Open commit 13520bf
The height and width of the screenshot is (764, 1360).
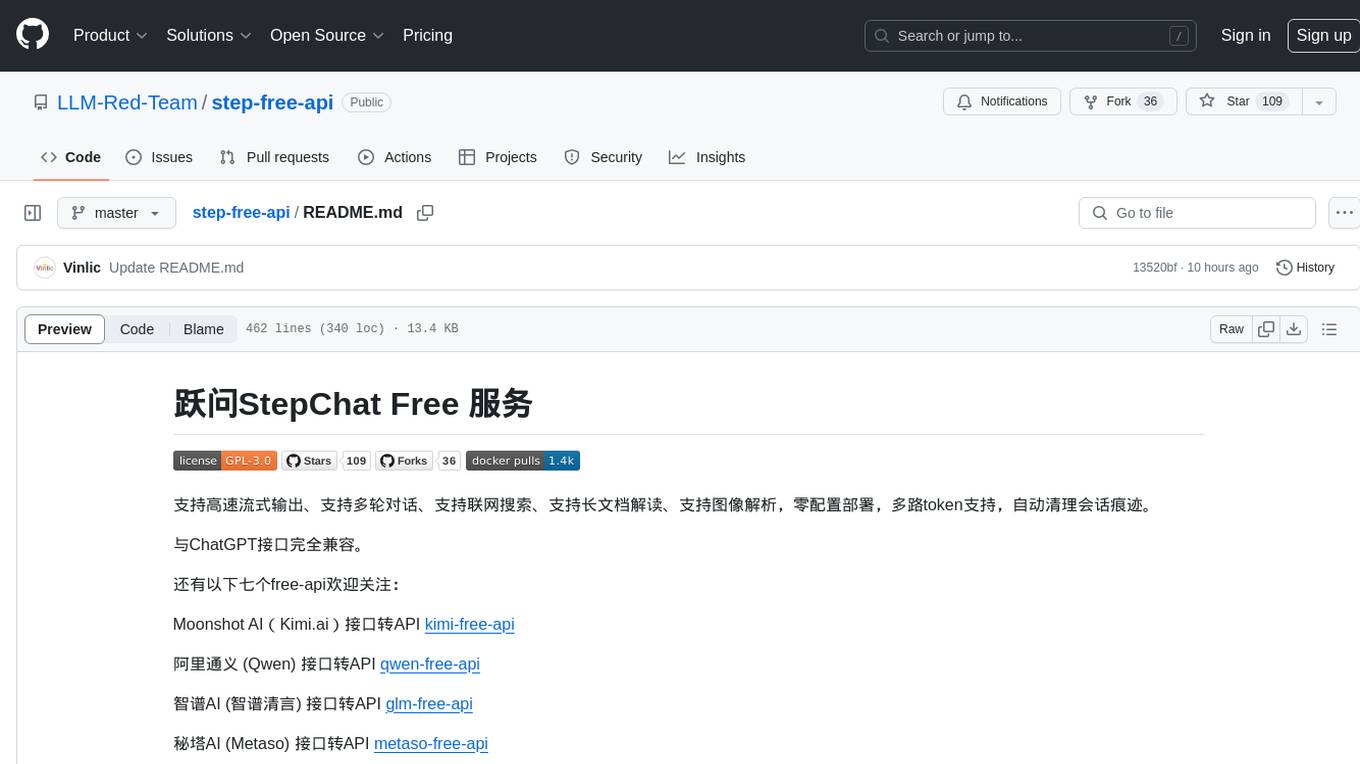point(1154,268)
